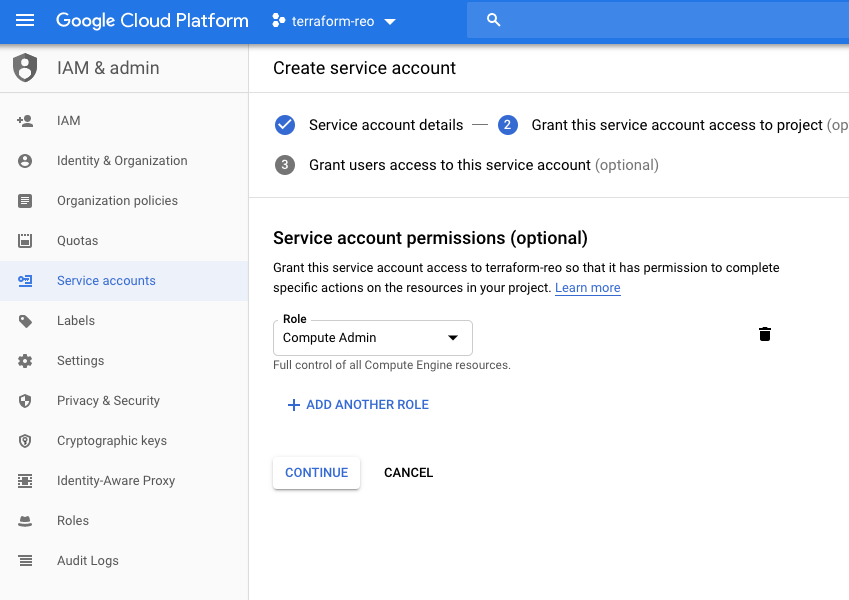
Task: Click the IAM & admin shield icon
Action: point(25,68)
